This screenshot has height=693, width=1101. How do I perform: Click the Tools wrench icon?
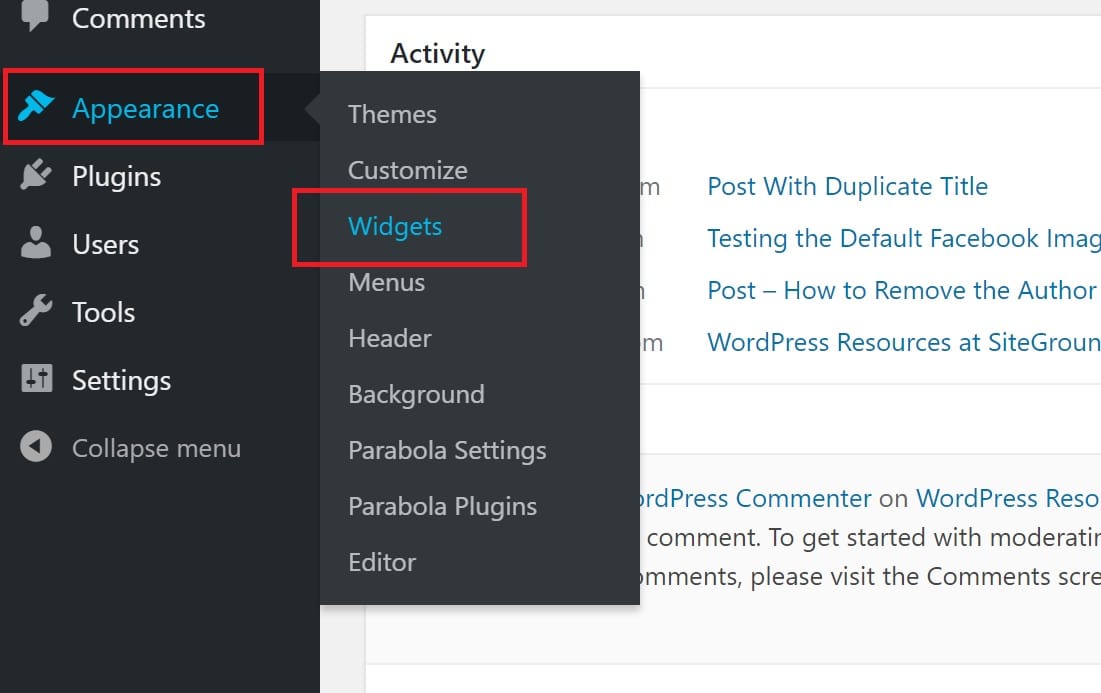coord(36,312)
